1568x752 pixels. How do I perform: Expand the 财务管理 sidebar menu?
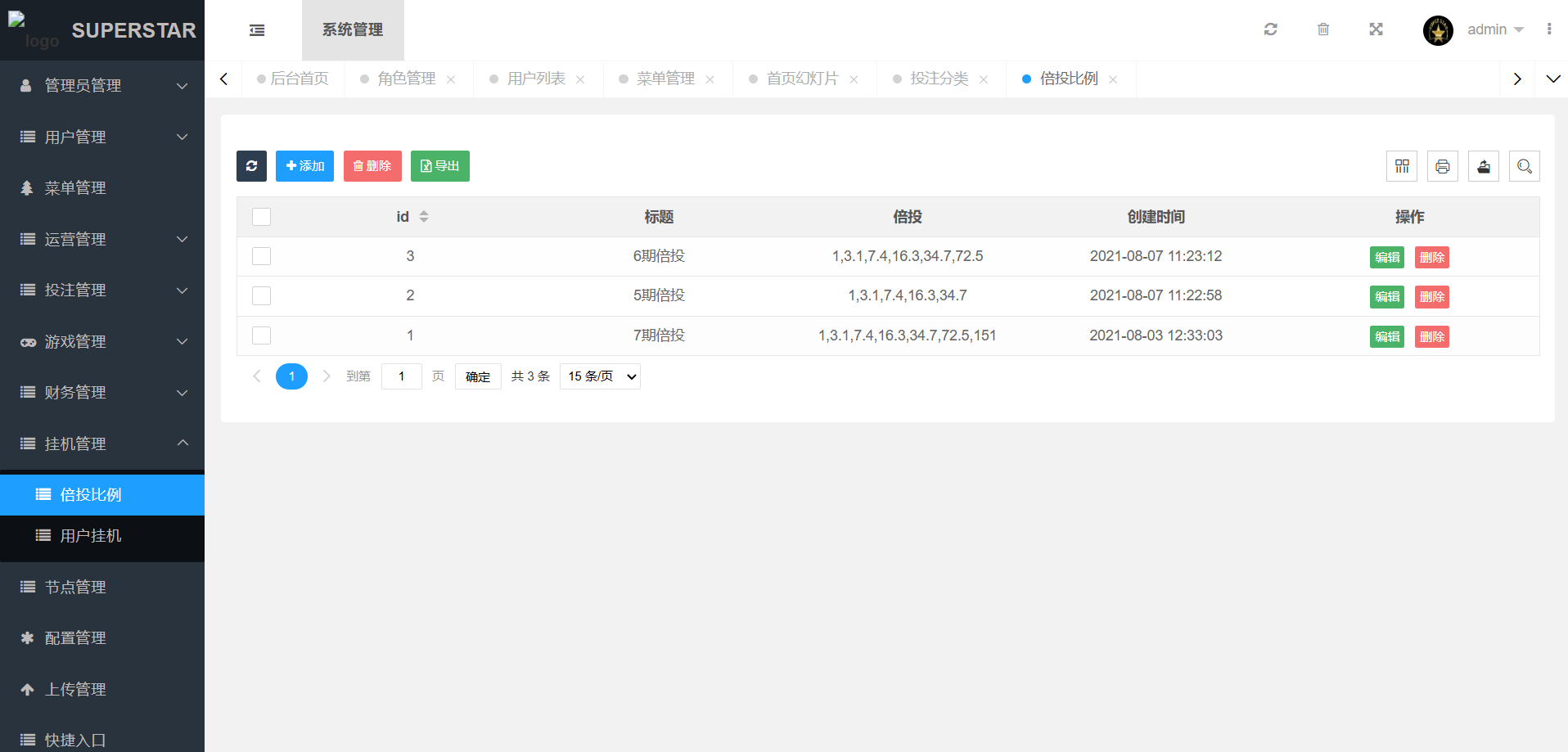[102, 393]
